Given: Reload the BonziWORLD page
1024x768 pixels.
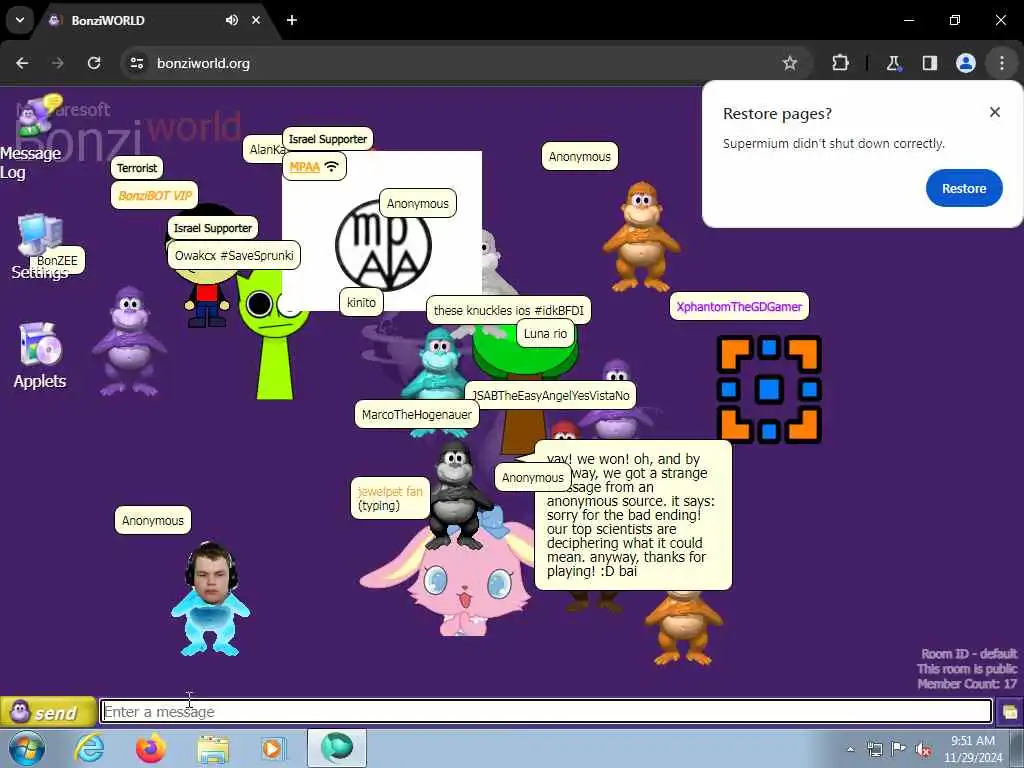Looking at the screenshot, I should tap(94, 63).
